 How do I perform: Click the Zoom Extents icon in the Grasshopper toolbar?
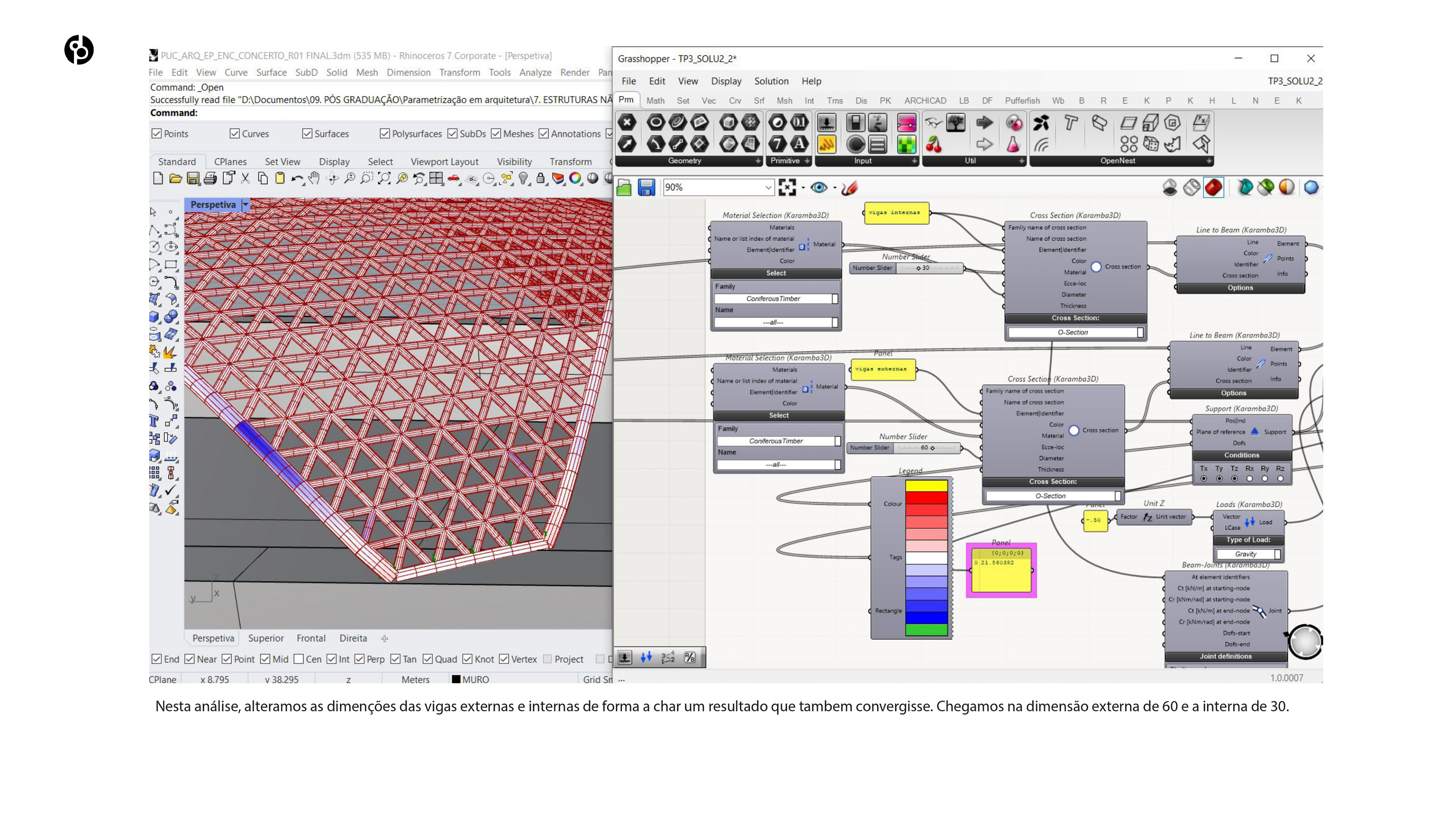tap(787, 187)
